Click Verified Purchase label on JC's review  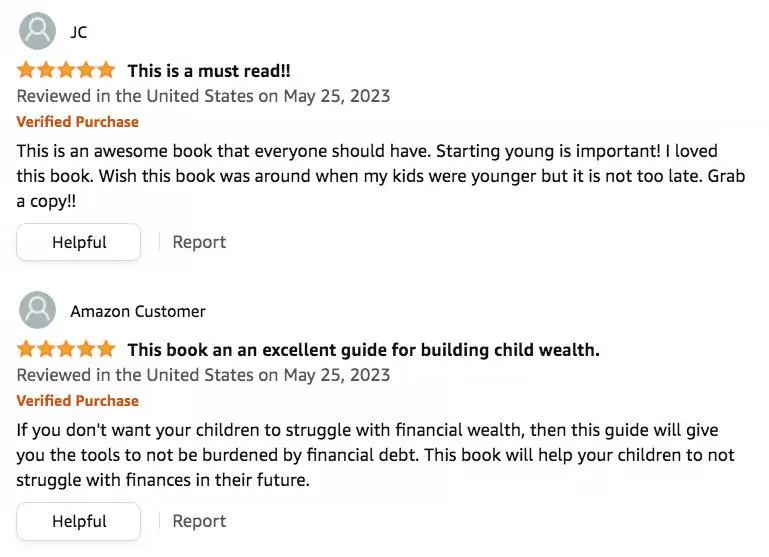pyautogui.click(x=78, y=122)
